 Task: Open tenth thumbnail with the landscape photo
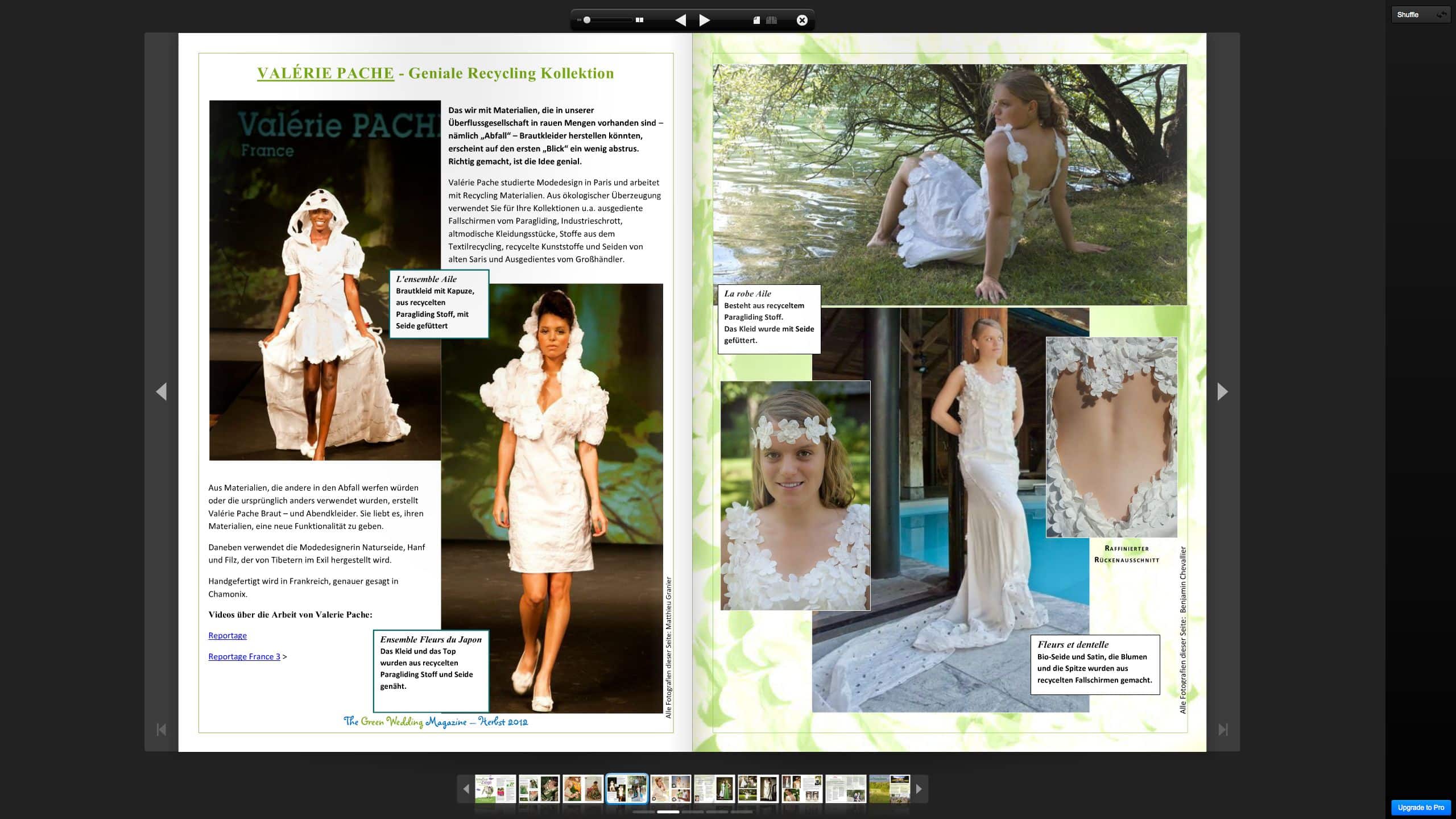click(x=890, y=789)
